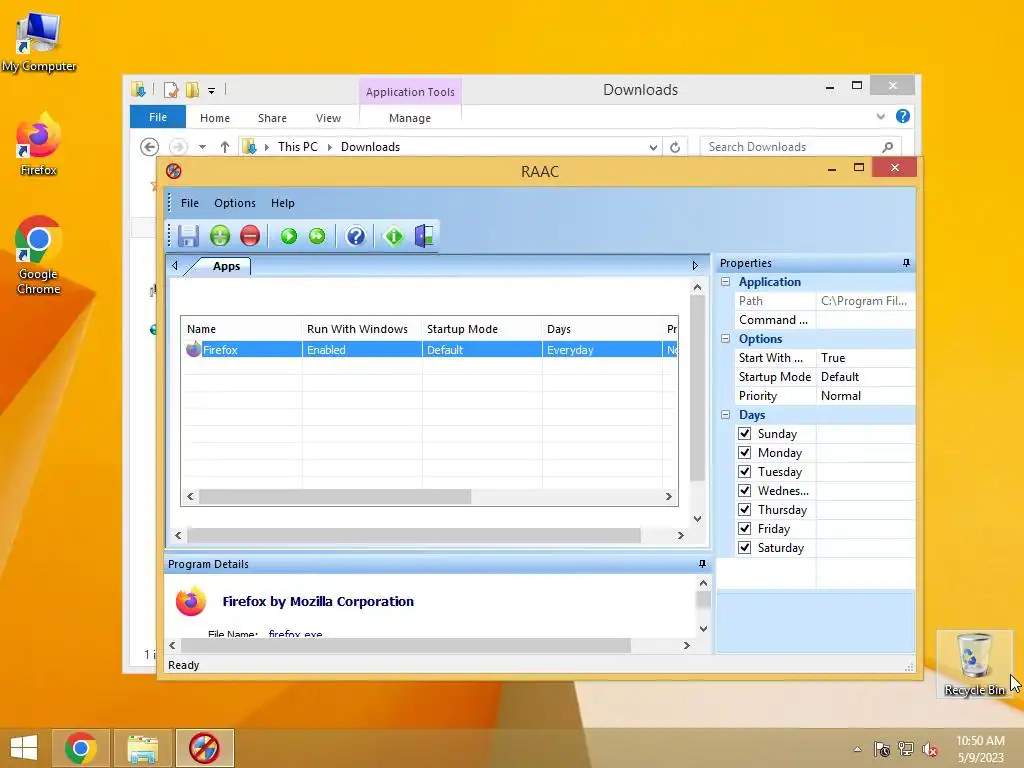
Task: Collapse the Days properties group
Action: [x=726, y=415]
